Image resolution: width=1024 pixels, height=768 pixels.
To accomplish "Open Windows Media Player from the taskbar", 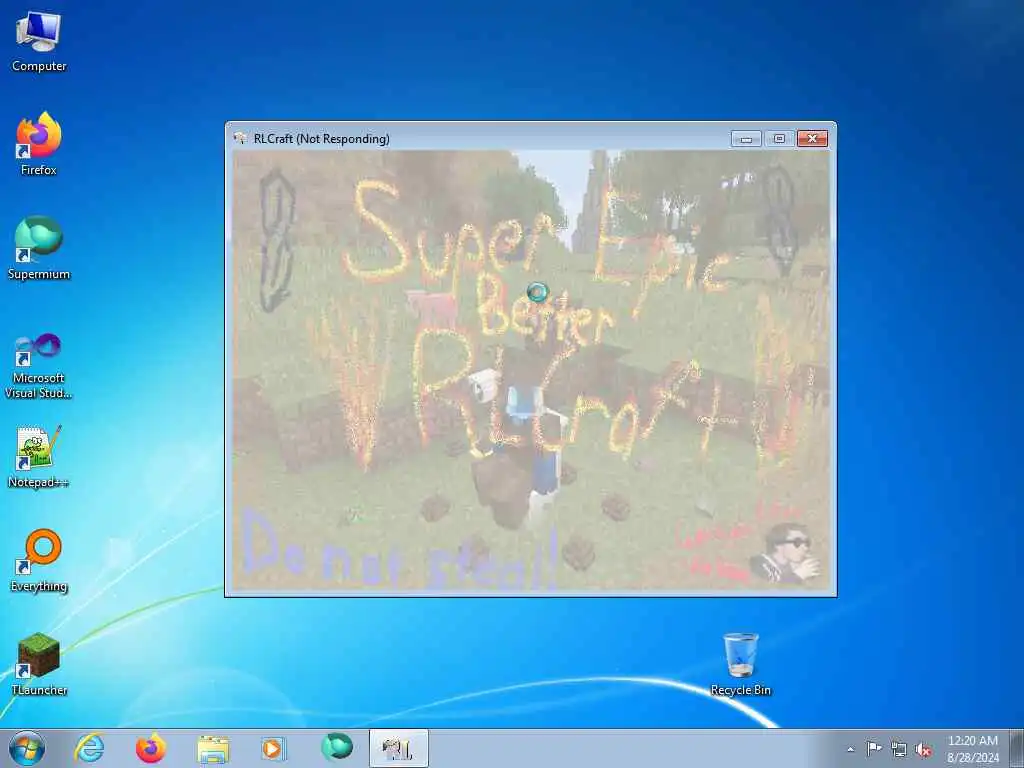I will pos(272,748).
